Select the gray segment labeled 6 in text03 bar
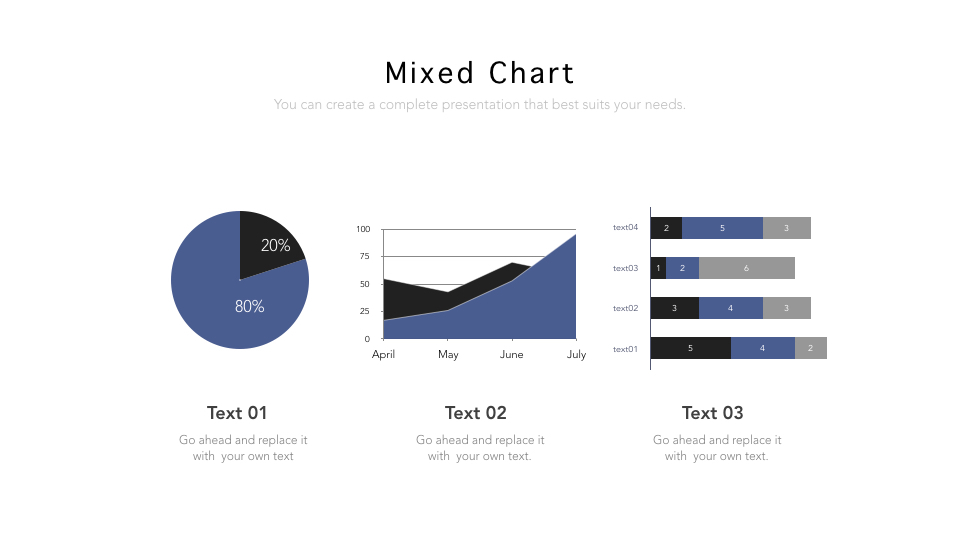This screenshot has width=960, height=540. click(x=746, y=268)
